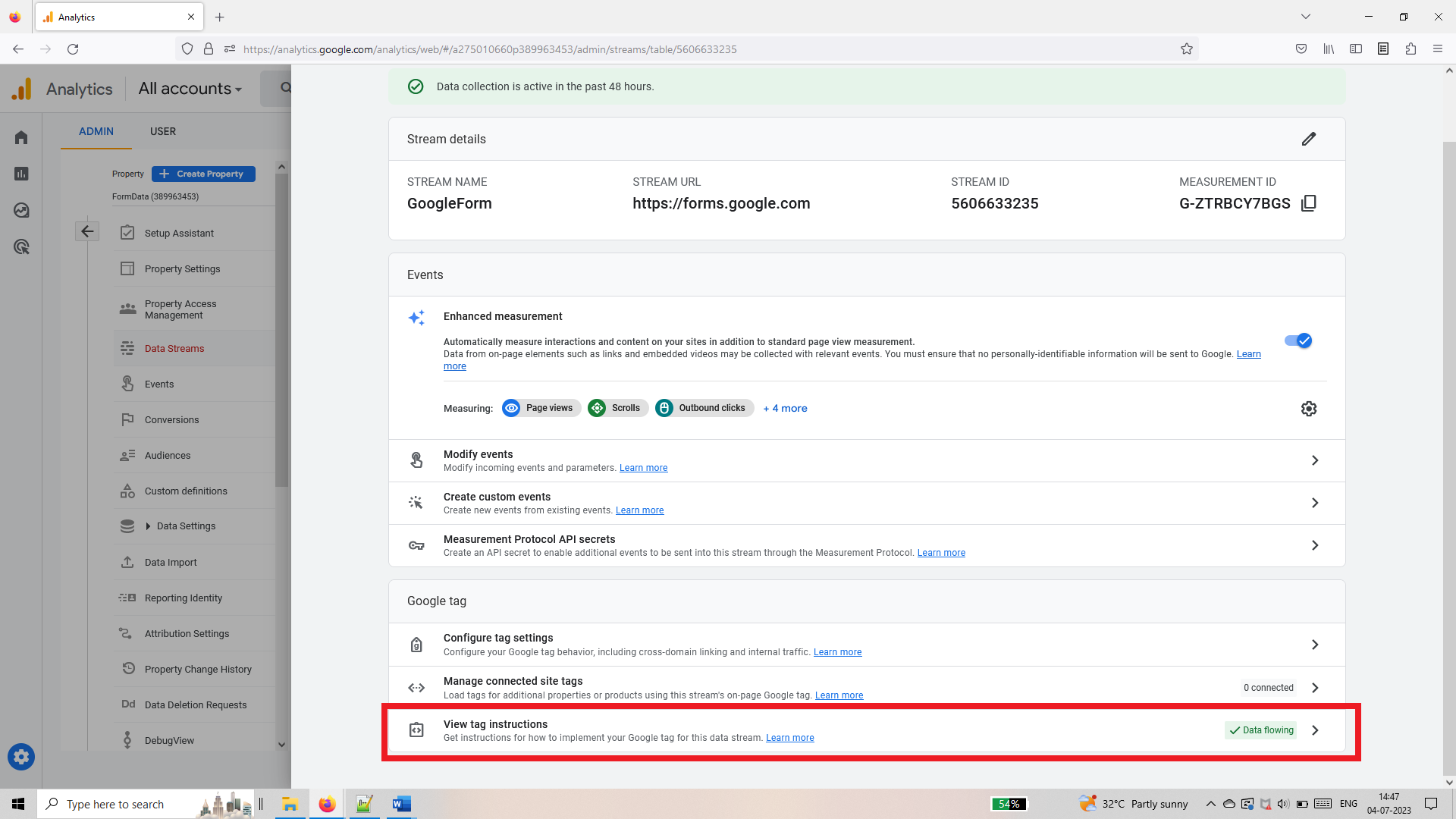
Task: Open Windows Start menu
Action: point(18,804)
